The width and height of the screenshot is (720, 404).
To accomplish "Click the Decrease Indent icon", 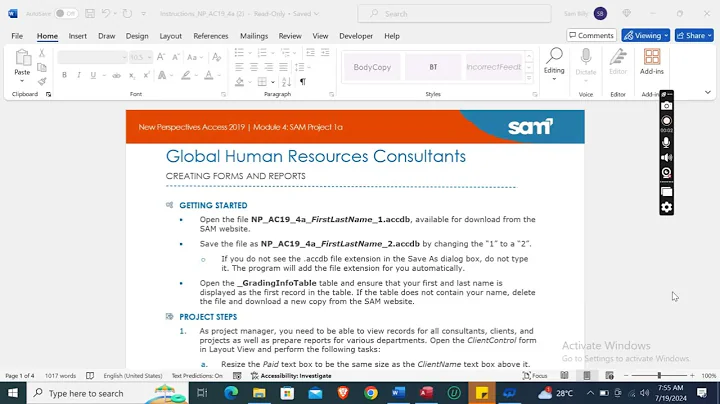I will point(310,53).
